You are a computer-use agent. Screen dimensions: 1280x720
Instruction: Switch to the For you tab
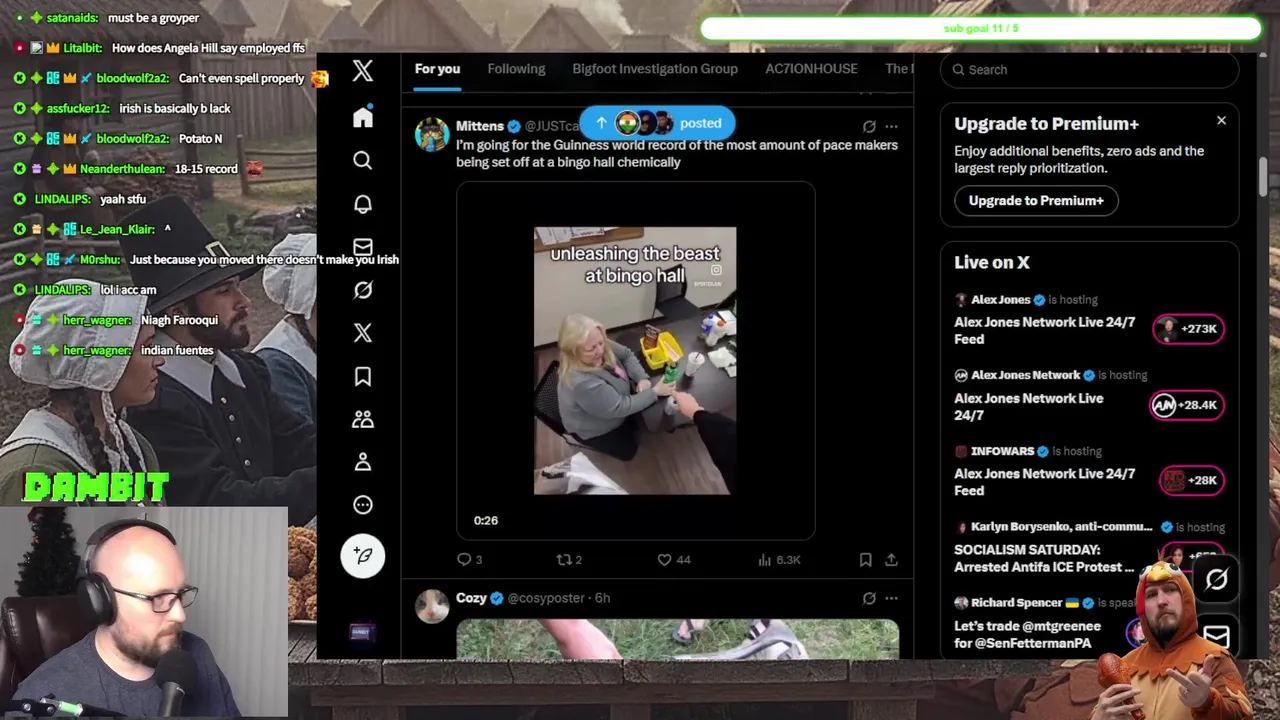[x=437, y=69]
